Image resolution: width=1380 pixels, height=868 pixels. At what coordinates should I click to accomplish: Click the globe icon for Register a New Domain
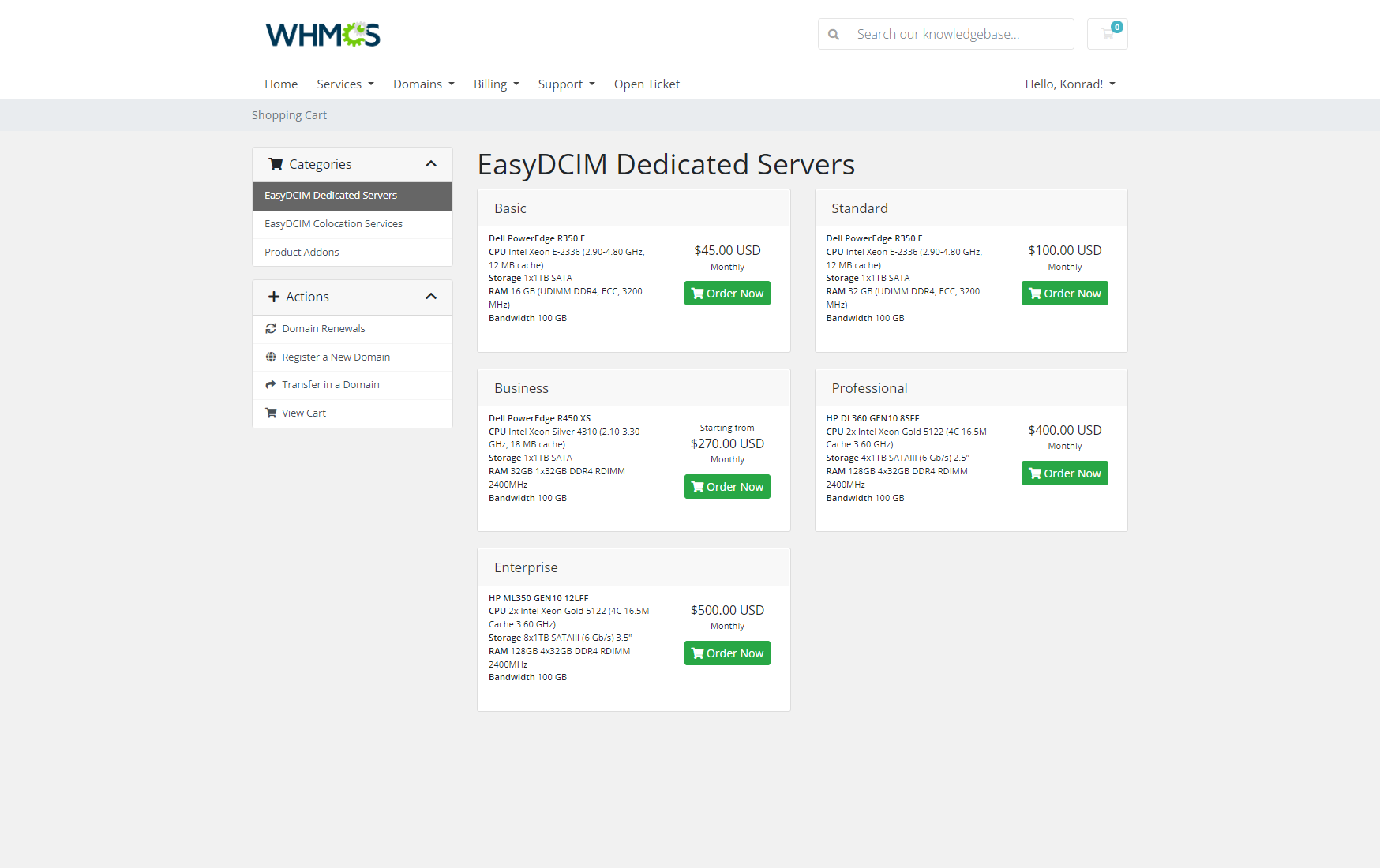point(271,357)
